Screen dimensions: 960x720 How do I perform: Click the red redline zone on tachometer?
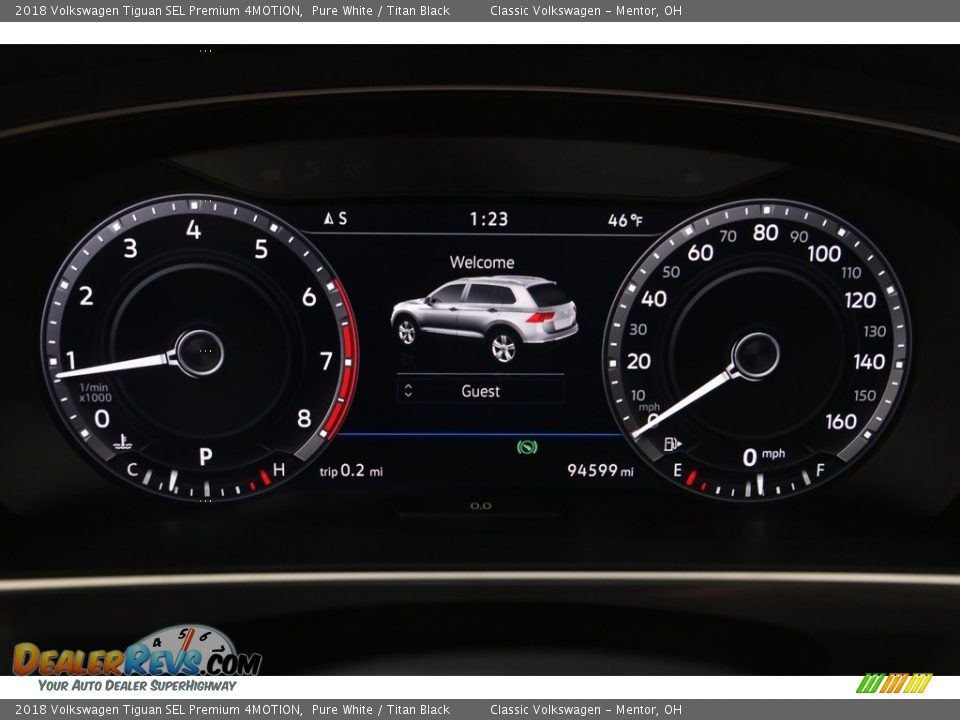click(347, 358)
